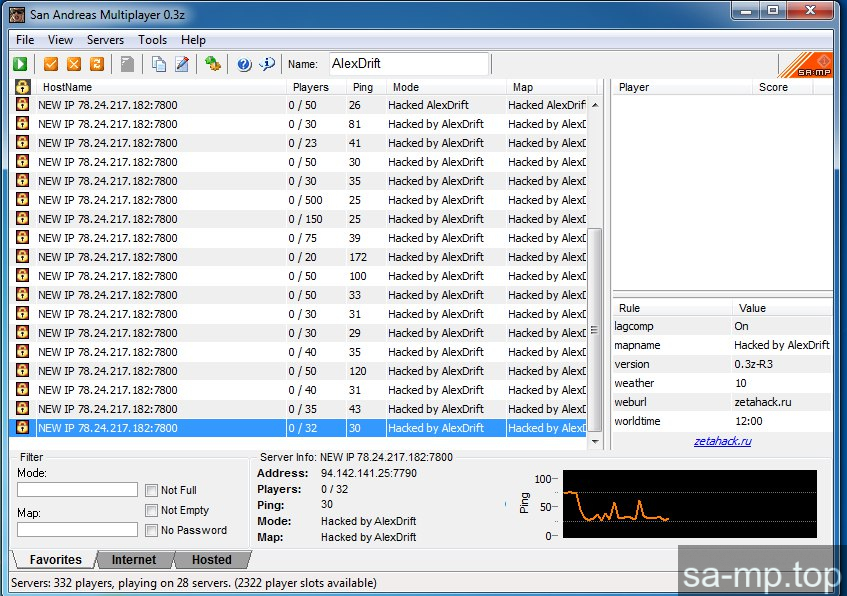The width and height of the screenshot is (847, 596).
Task: Click the ping history graph
Action: pos(689,504)
